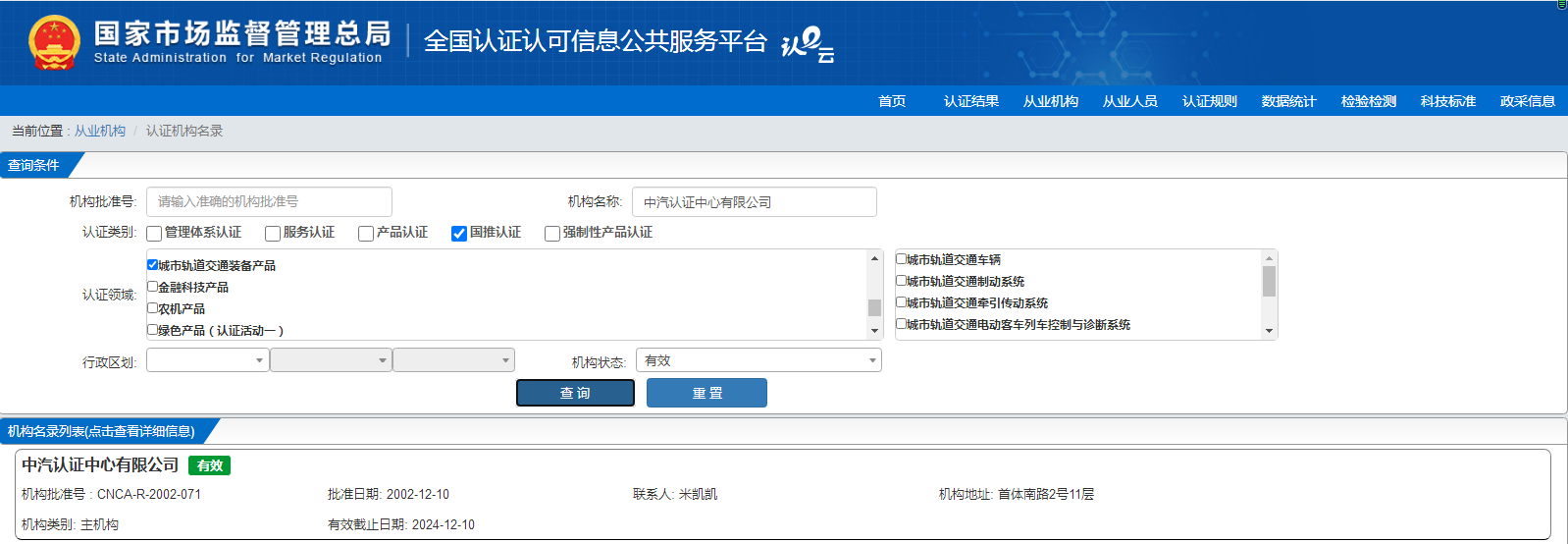This screenshot has width=1568, height=544.
Task: Check 绿色产品（认证活动一） checkbox
Action: 152,330
